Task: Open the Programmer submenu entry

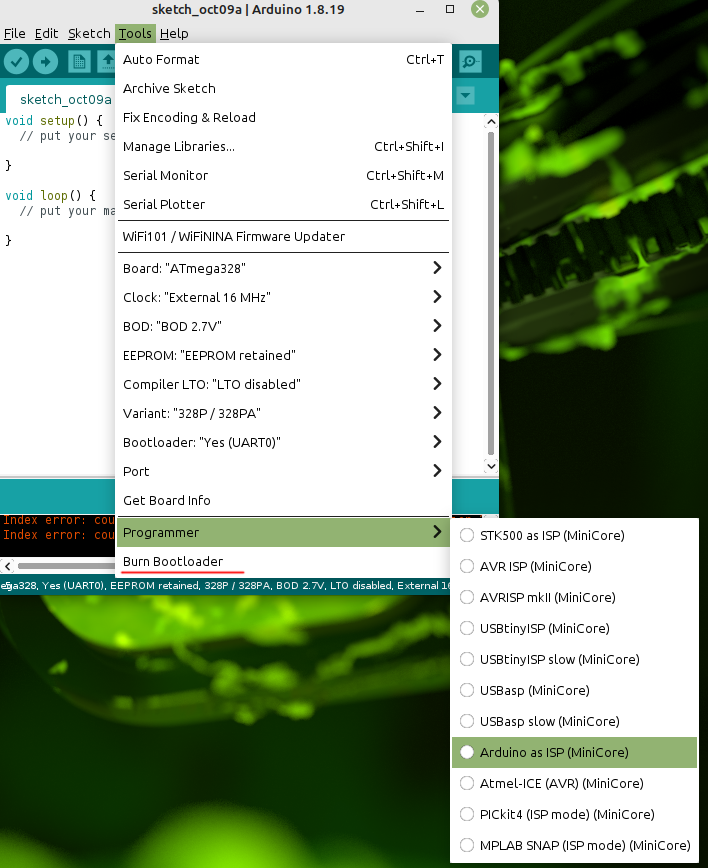Action: (x=283, y=533)
